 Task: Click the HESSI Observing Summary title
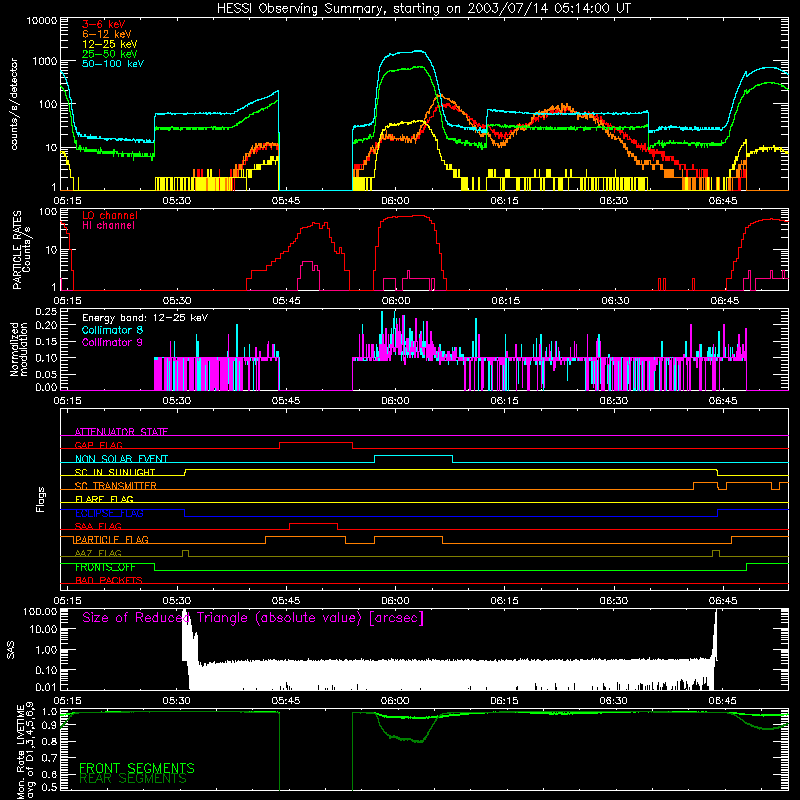click(424, 9)
